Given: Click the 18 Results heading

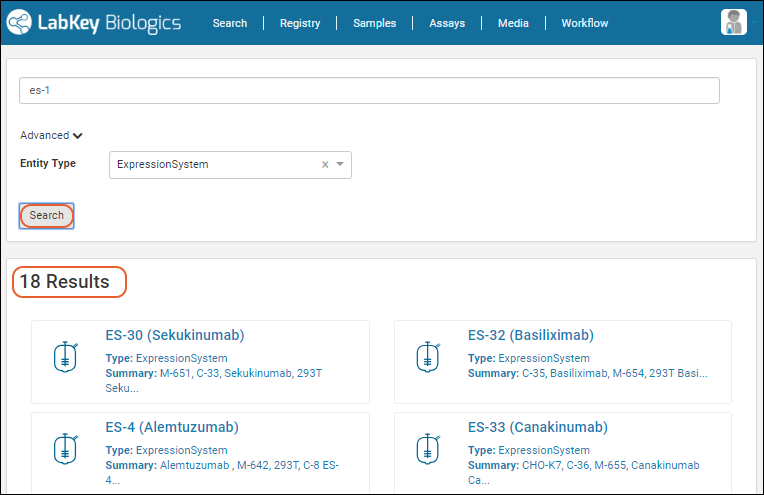Looking at the screenshot, I should [x=64, y=282].
